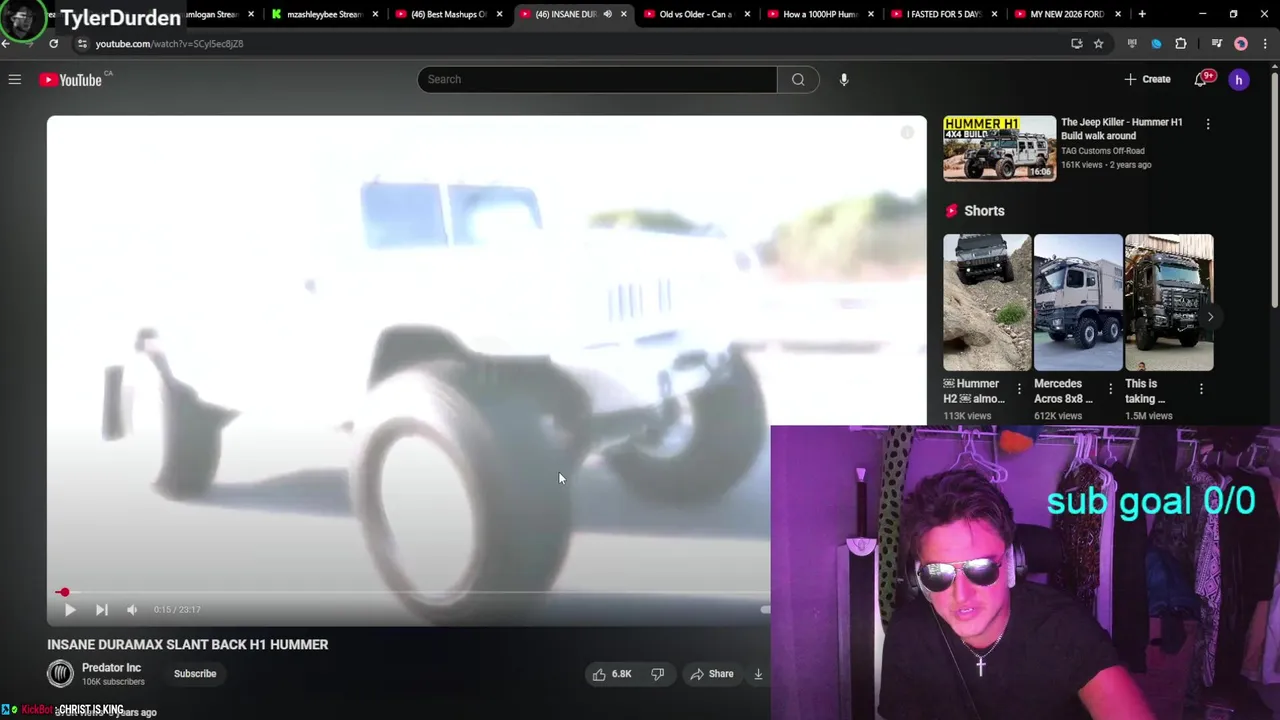Subscribe to Predator Inc channel
The image size is (1280, 720).
coord(195,674)
